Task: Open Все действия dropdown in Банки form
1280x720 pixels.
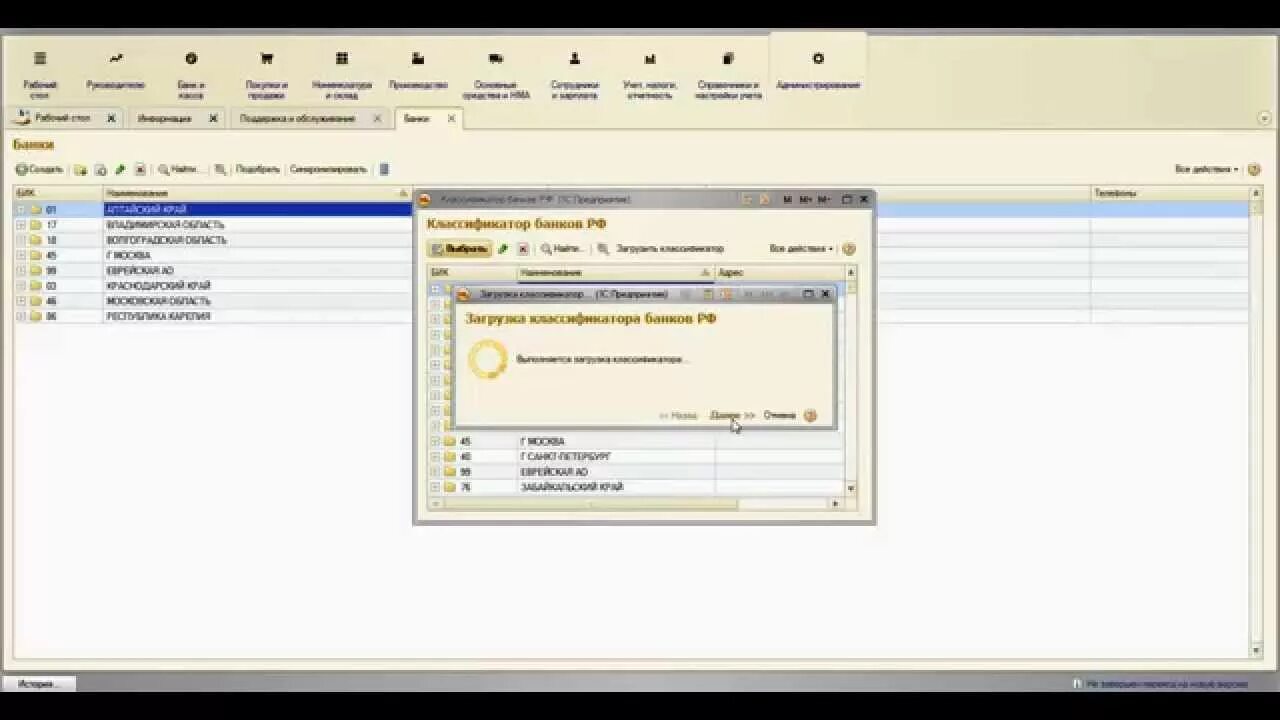Action: [1207, 170]
